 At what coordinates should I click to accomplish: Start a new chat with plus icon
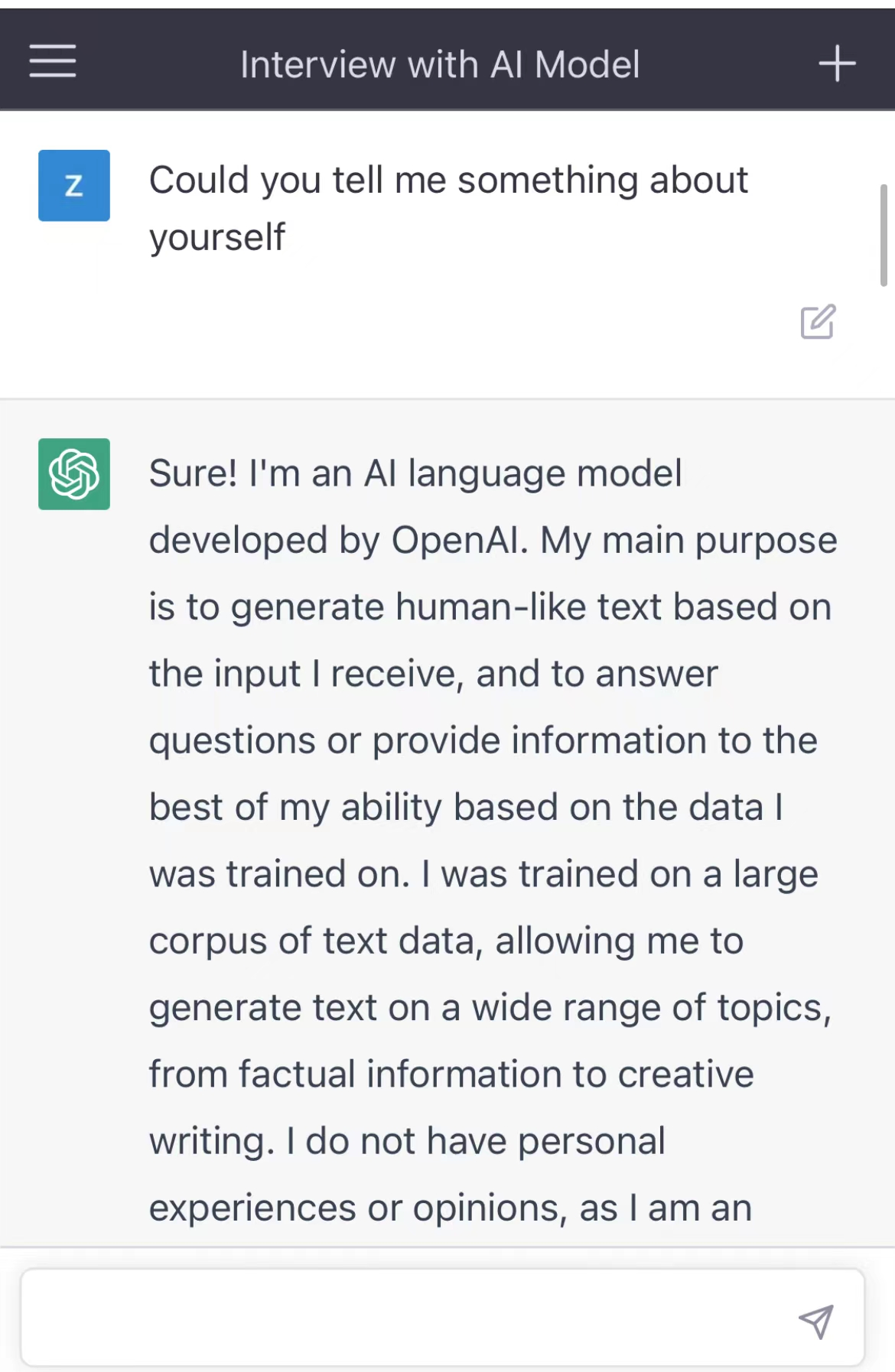tap(837, 63)
